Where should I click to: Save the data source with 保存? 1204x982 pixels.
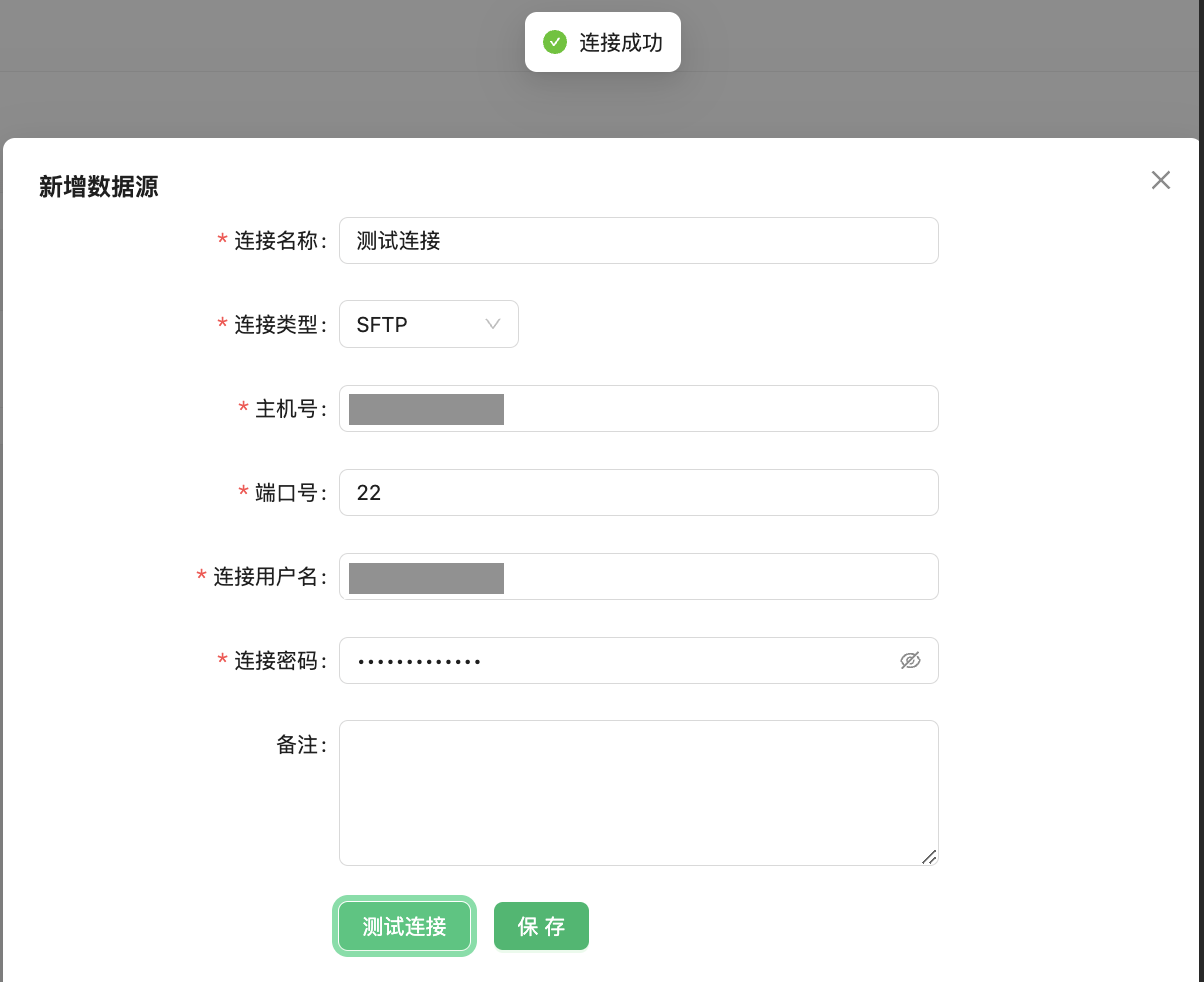pos(541,926)
